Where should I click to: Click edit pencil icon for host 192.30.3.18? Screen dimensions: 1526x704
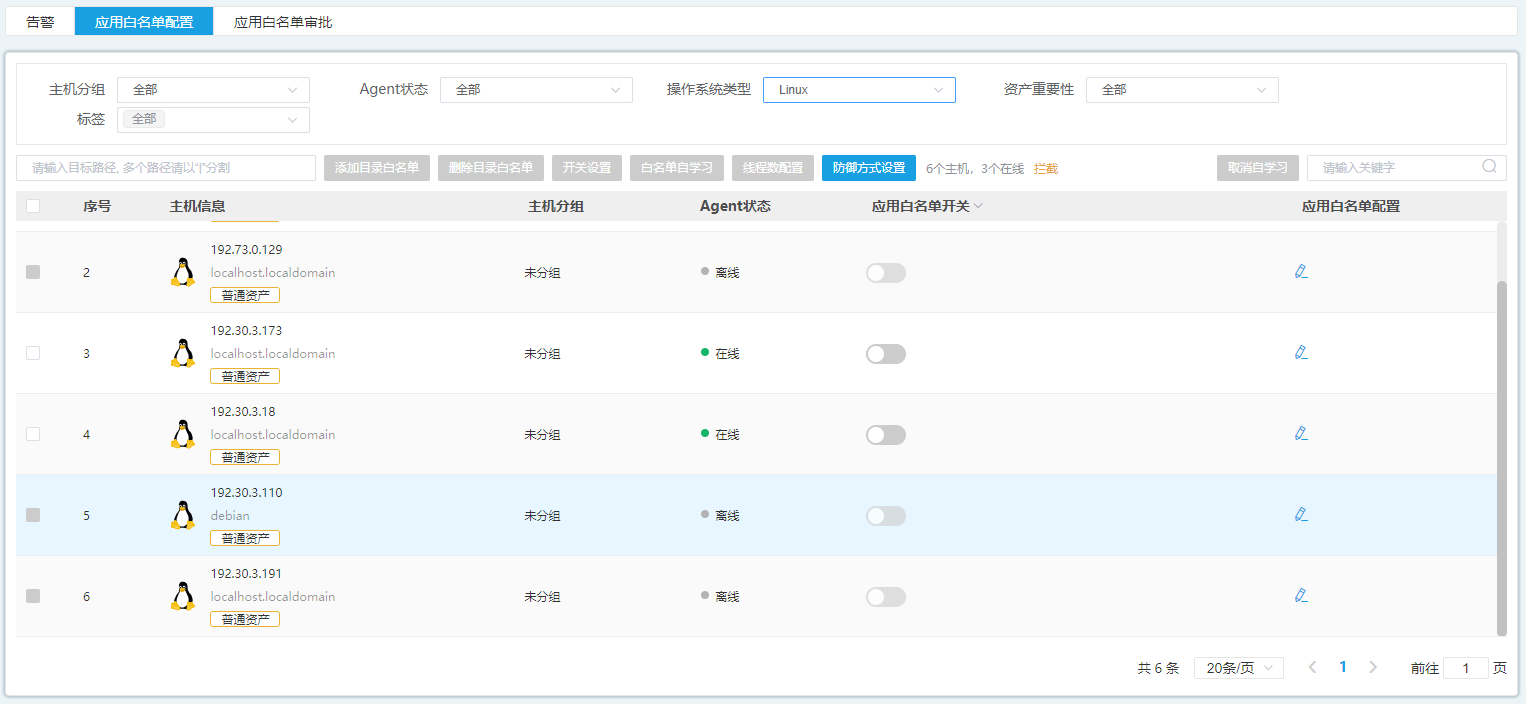tap(1300, 433)
